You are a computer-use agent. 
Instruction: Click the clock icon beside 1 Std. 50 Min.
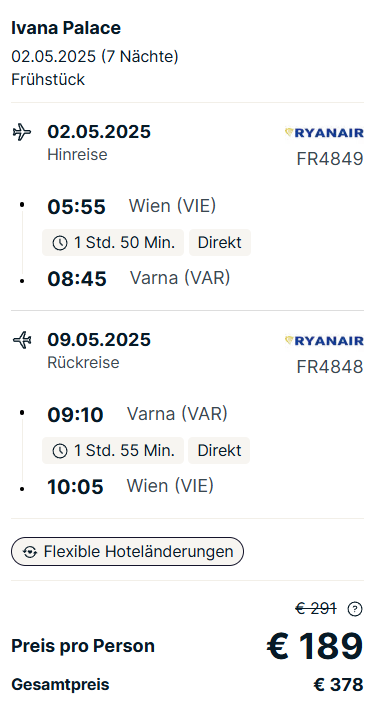pyautogui.click(x=60, y=243)
